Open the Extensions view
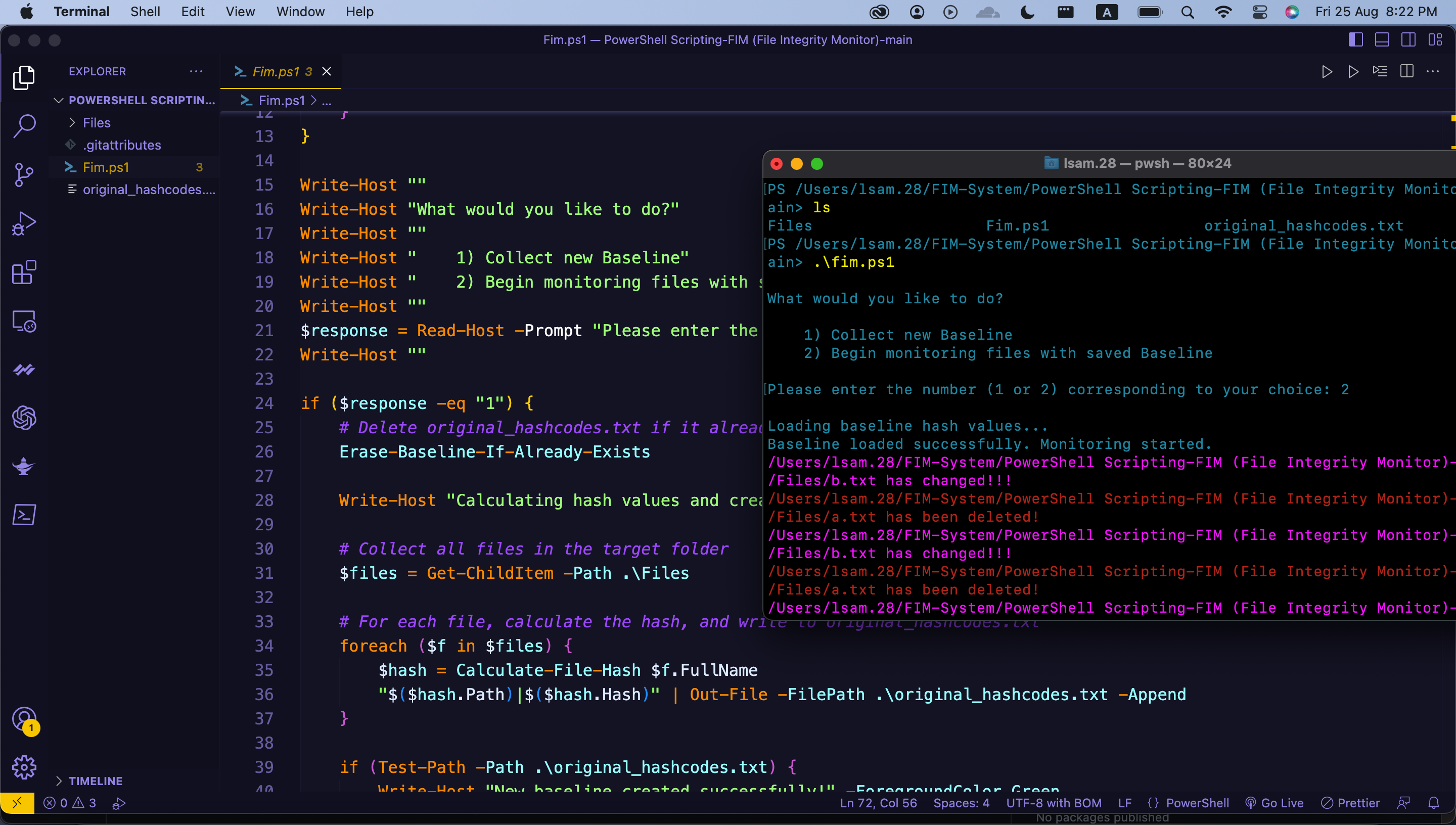The height and width of the screenshot is (825, 1456). click(x=24, y=272)
